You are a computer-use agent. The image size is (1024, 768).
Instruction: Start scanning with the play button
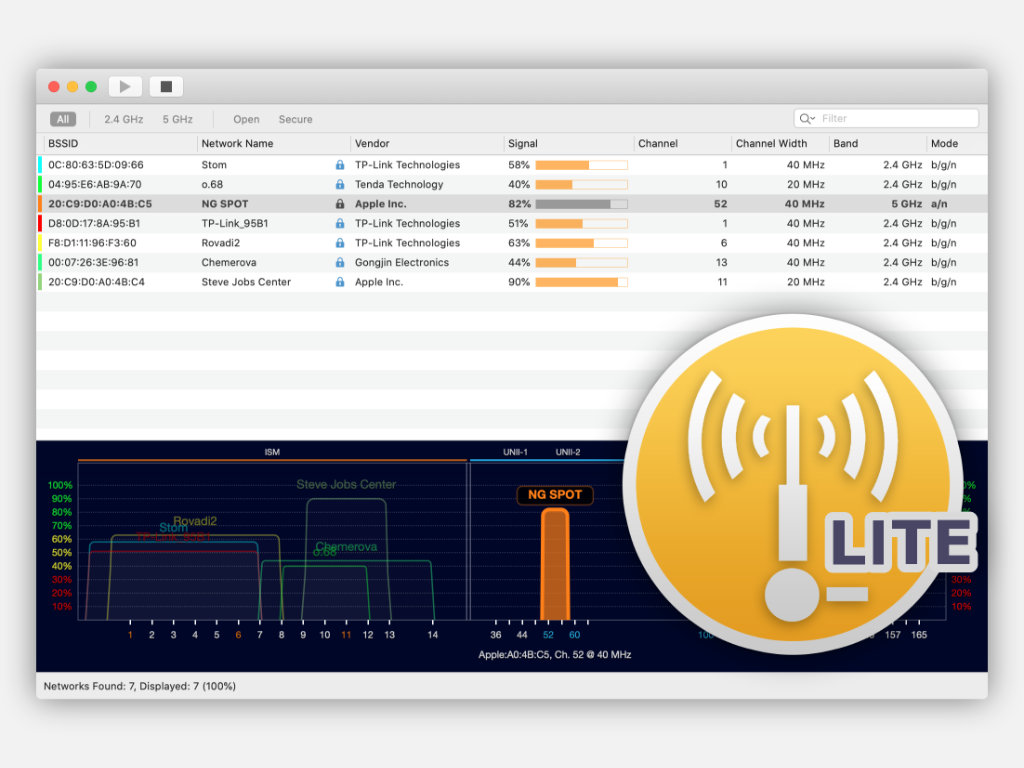click(125, 86)
